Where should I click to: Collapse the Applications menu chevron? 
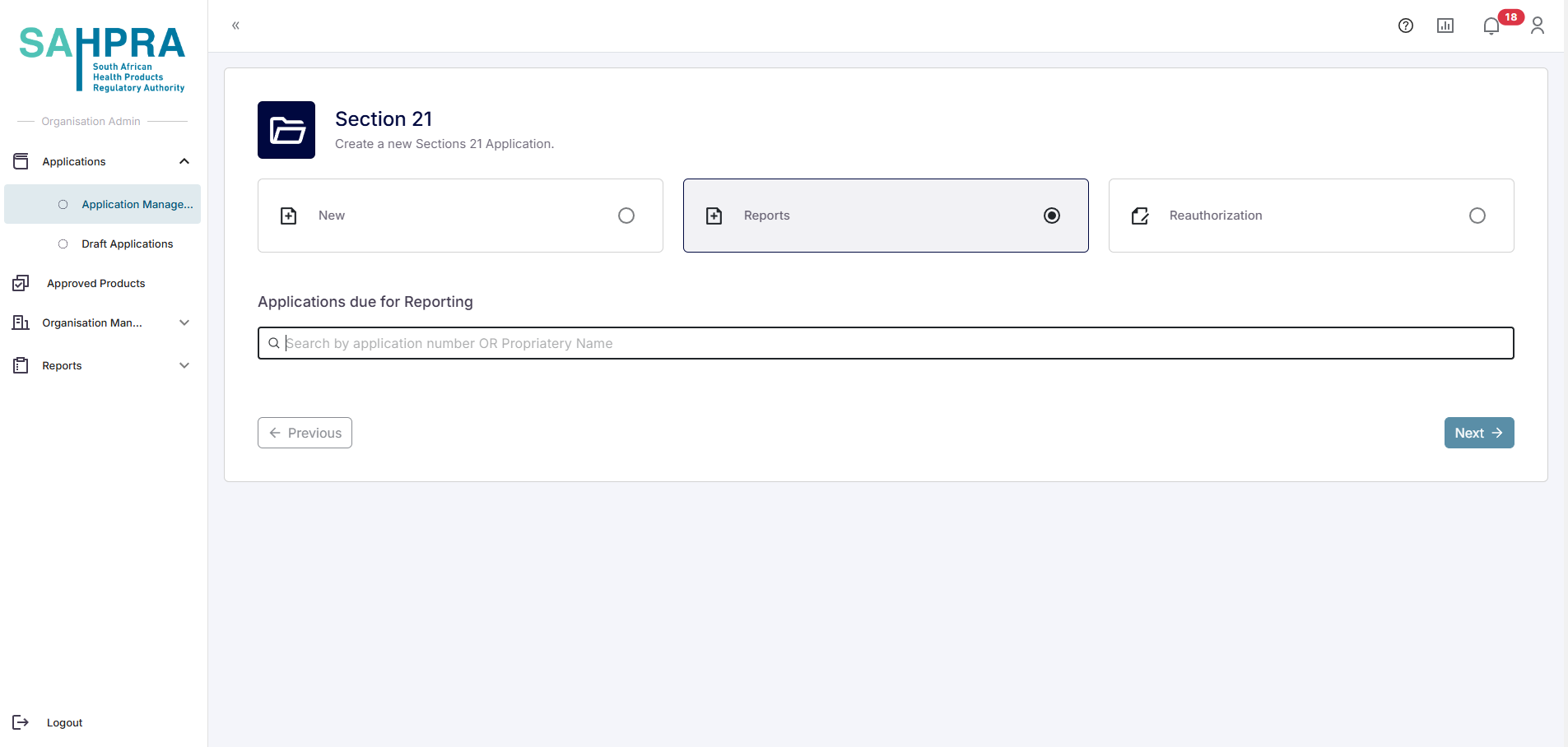click(x=184, y=161)
